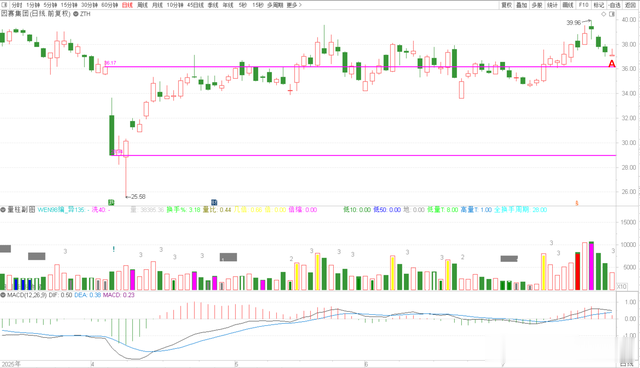Screen dimensions: 640x368
Task: Toggle the side panel icon near 40.00
Action: (x=611, y=14)
